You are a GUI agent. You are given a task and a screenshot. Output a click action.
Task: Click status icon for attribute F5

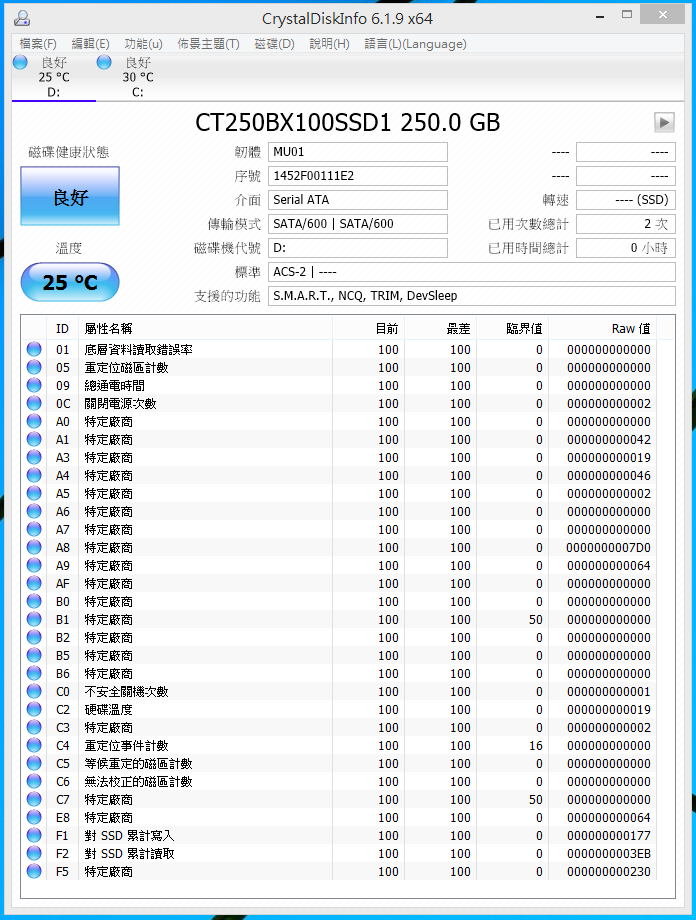(x=34, y=871)
